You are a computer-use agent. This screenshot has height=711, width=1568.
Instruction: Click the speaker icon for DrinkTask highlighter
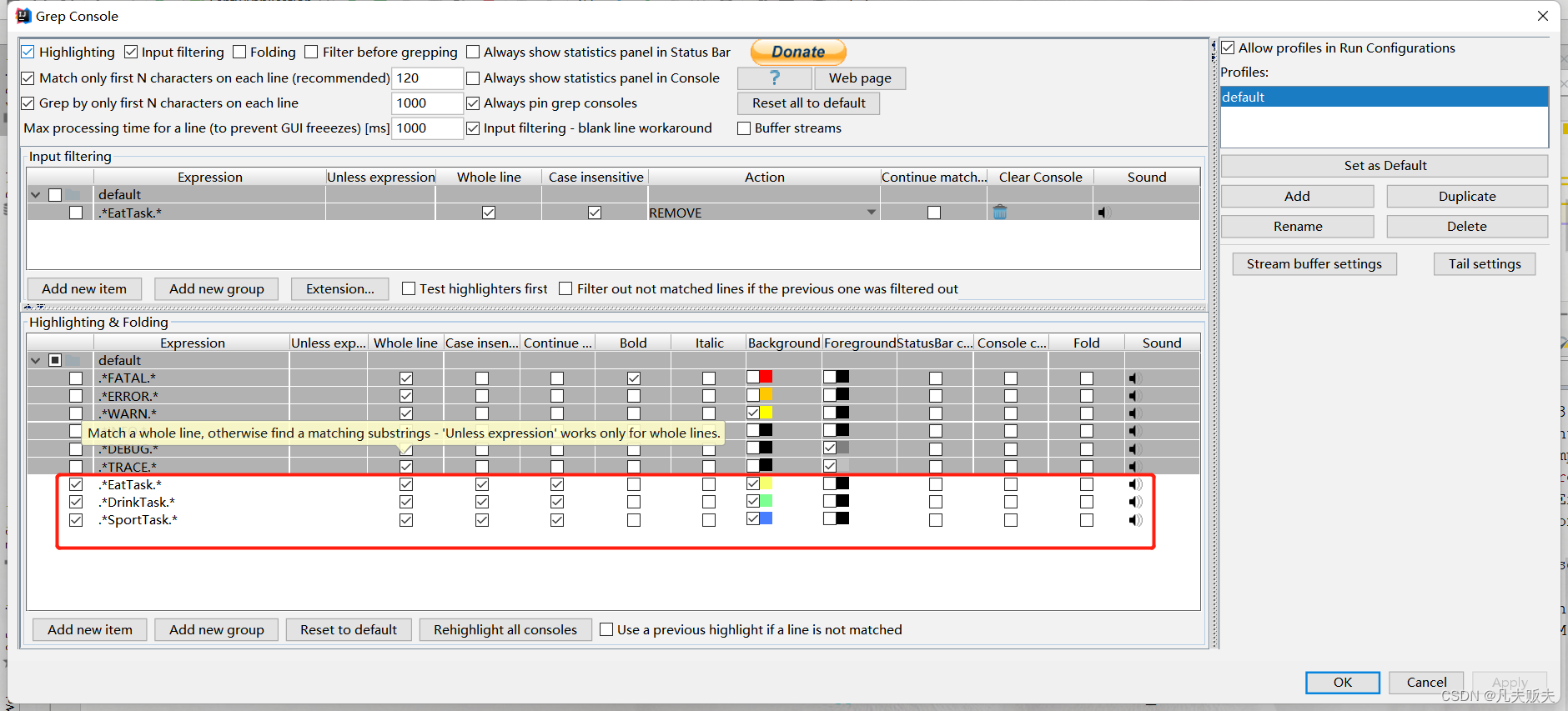[1135, 502]
